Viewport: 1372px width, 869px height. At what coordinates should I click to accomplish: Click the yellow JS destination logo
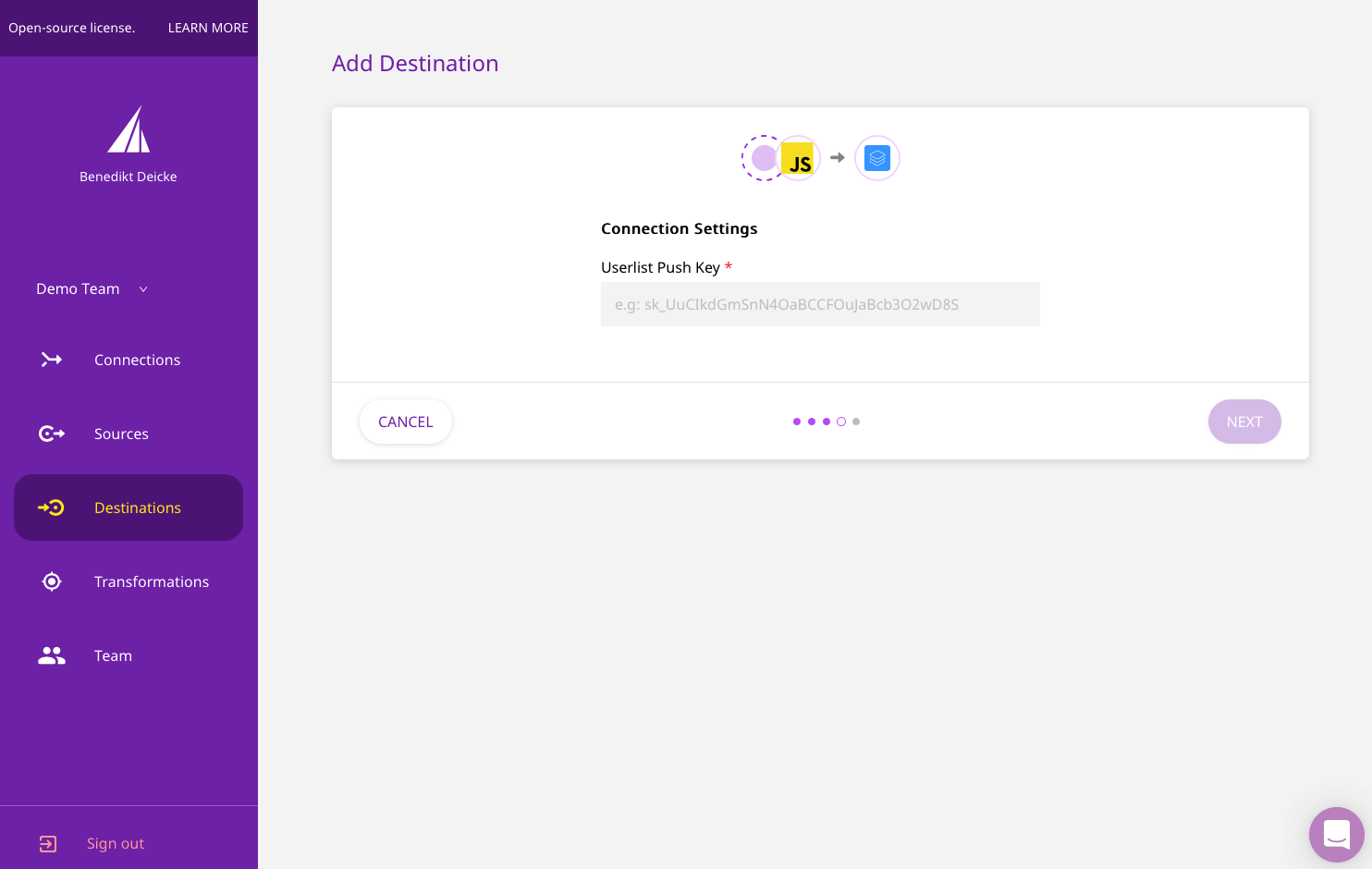(797, 158)
